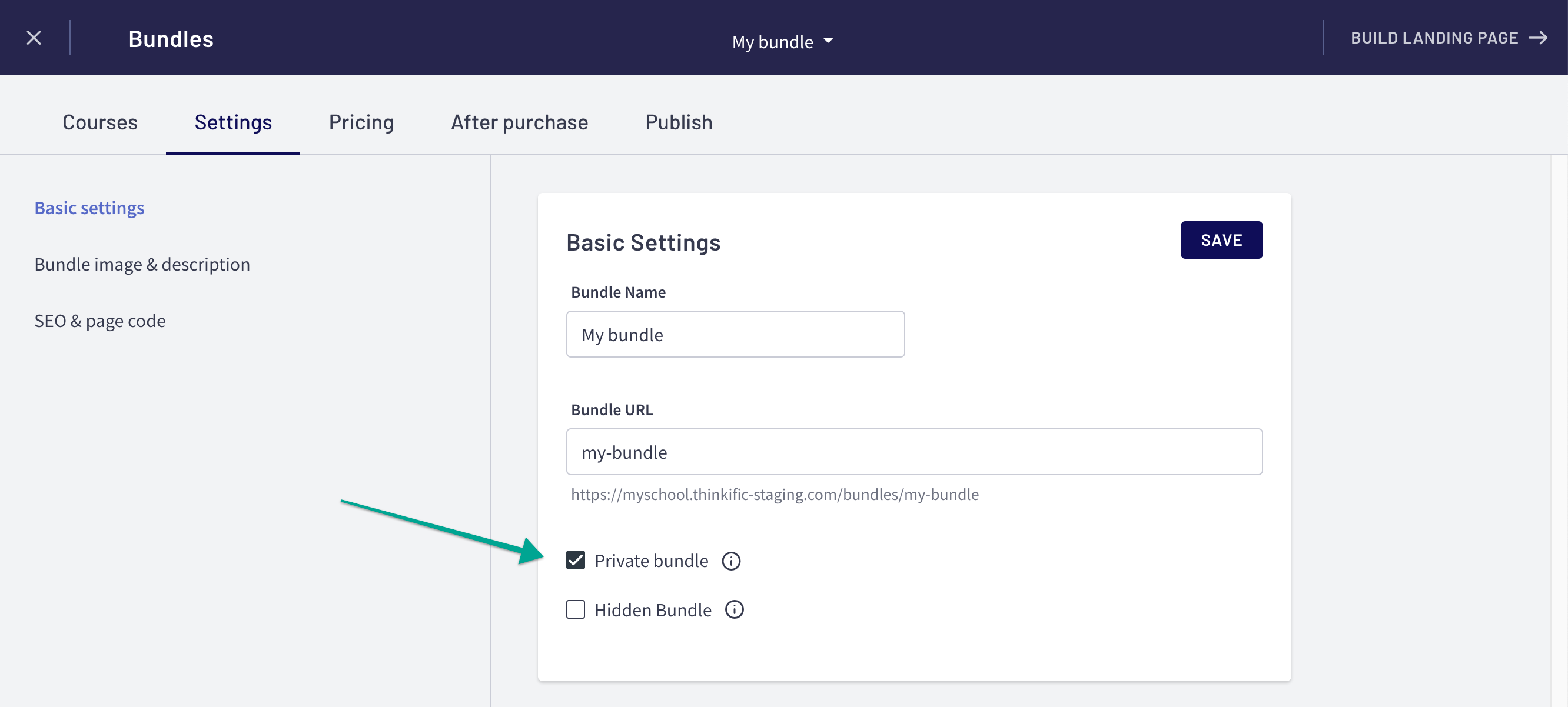Click the SAVE button
1568x707 pixels.
(1221, 240)
